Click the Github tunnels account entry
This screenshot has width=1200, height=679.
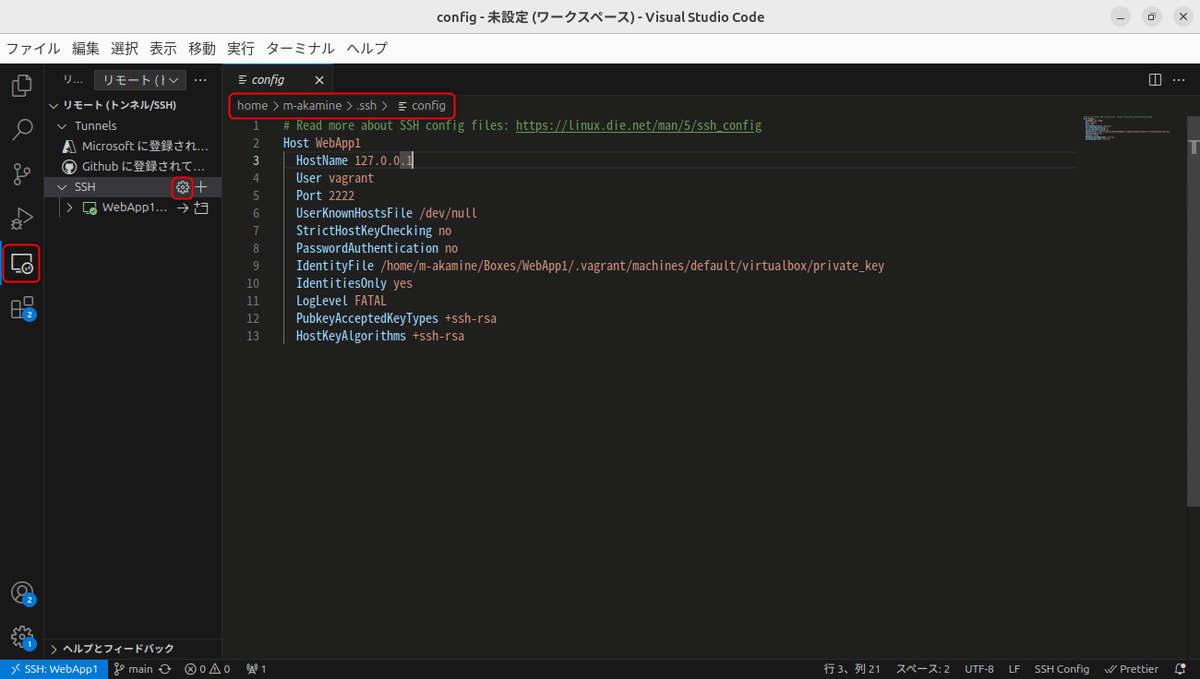point(134,167)
